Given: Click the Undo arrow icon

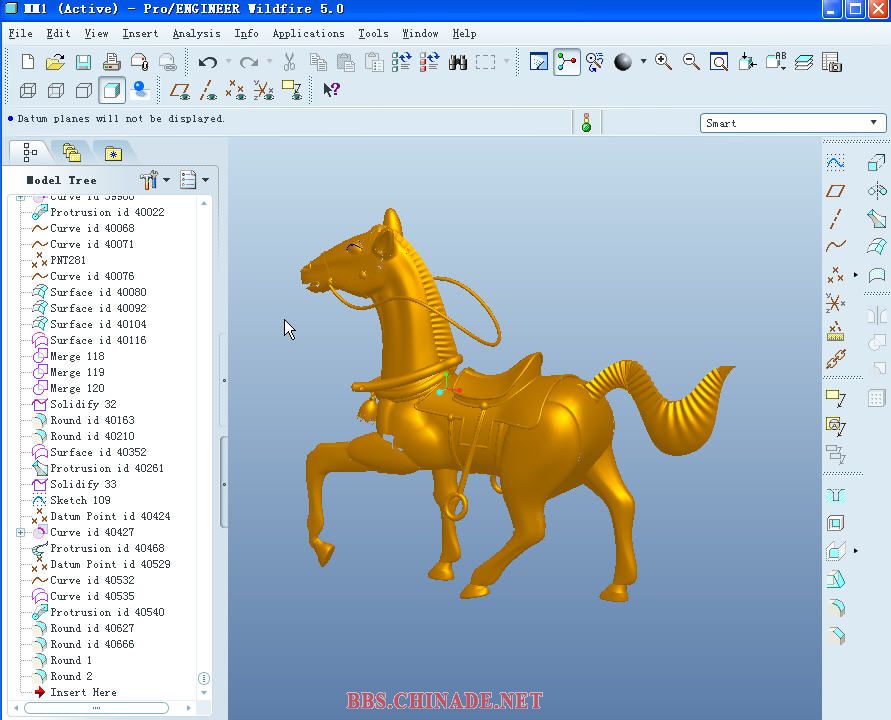Looking at the screenshot, I should coord(207,62).
